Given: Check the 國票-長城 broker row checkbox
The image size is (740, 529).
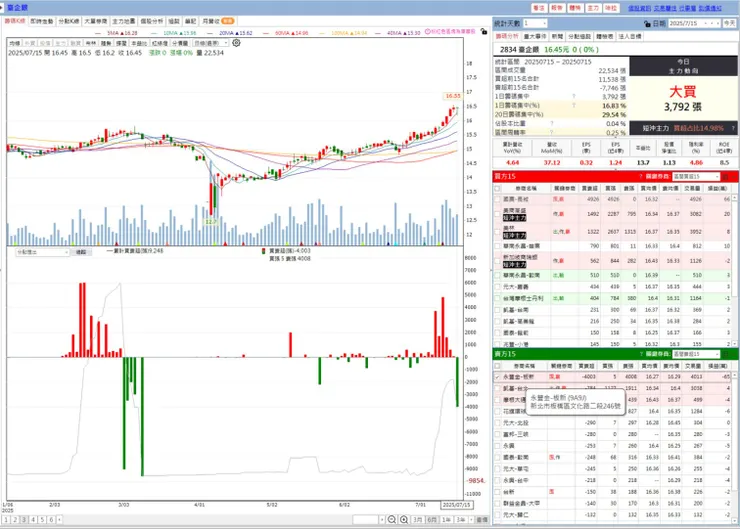Looking at the screenshot, I should [x=497, y=199].
